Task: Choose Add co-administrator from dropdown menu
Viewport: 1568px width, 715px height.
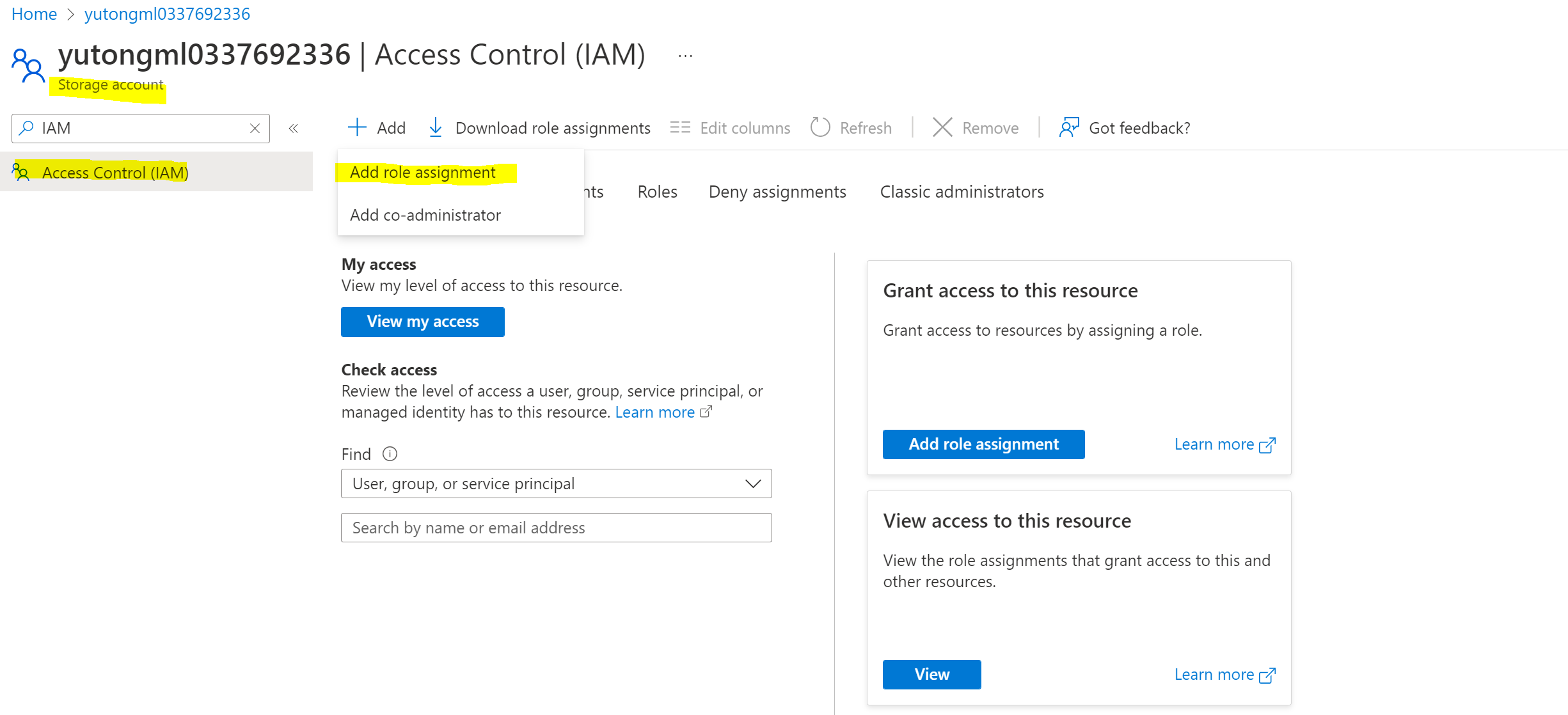Action: [425, 215]
